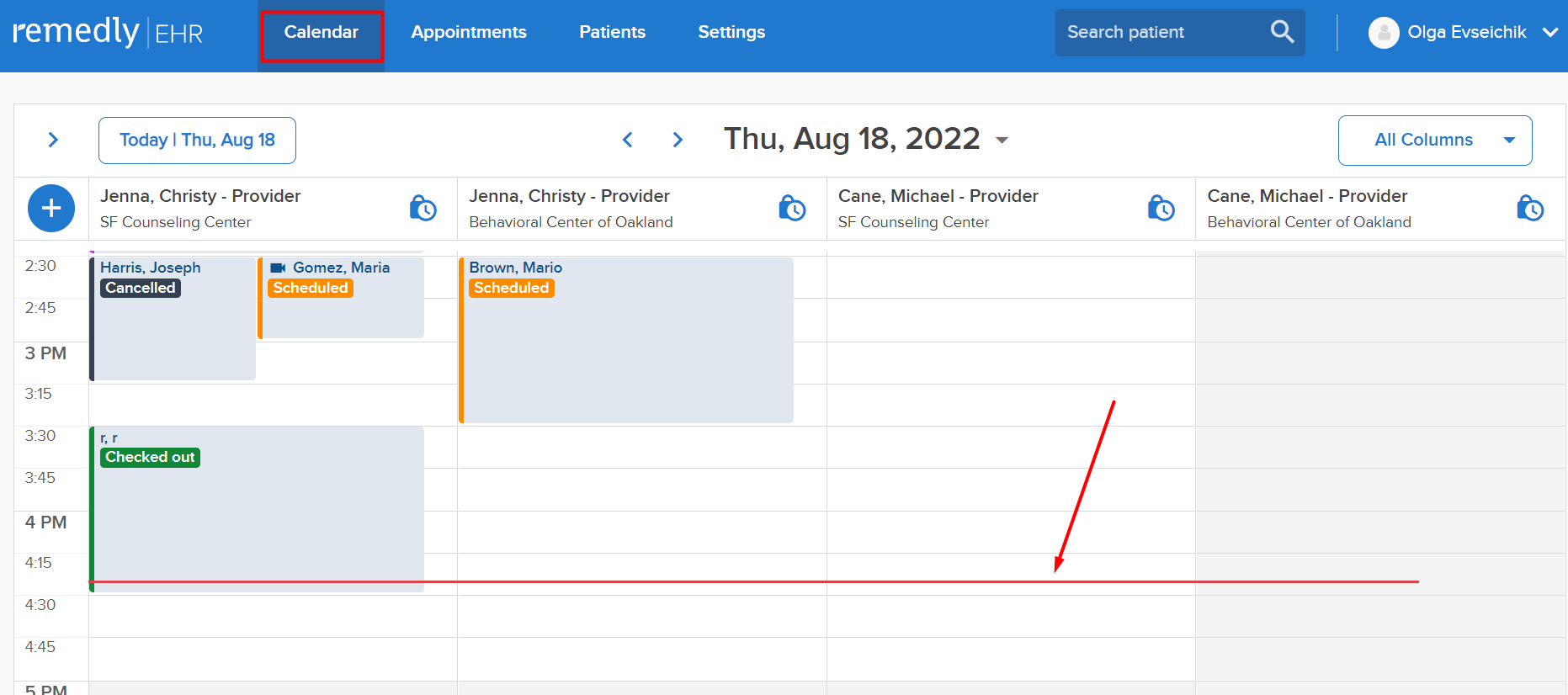Go to next day arrow
This screenshot has width=1568, height=695.
(678, 140)
